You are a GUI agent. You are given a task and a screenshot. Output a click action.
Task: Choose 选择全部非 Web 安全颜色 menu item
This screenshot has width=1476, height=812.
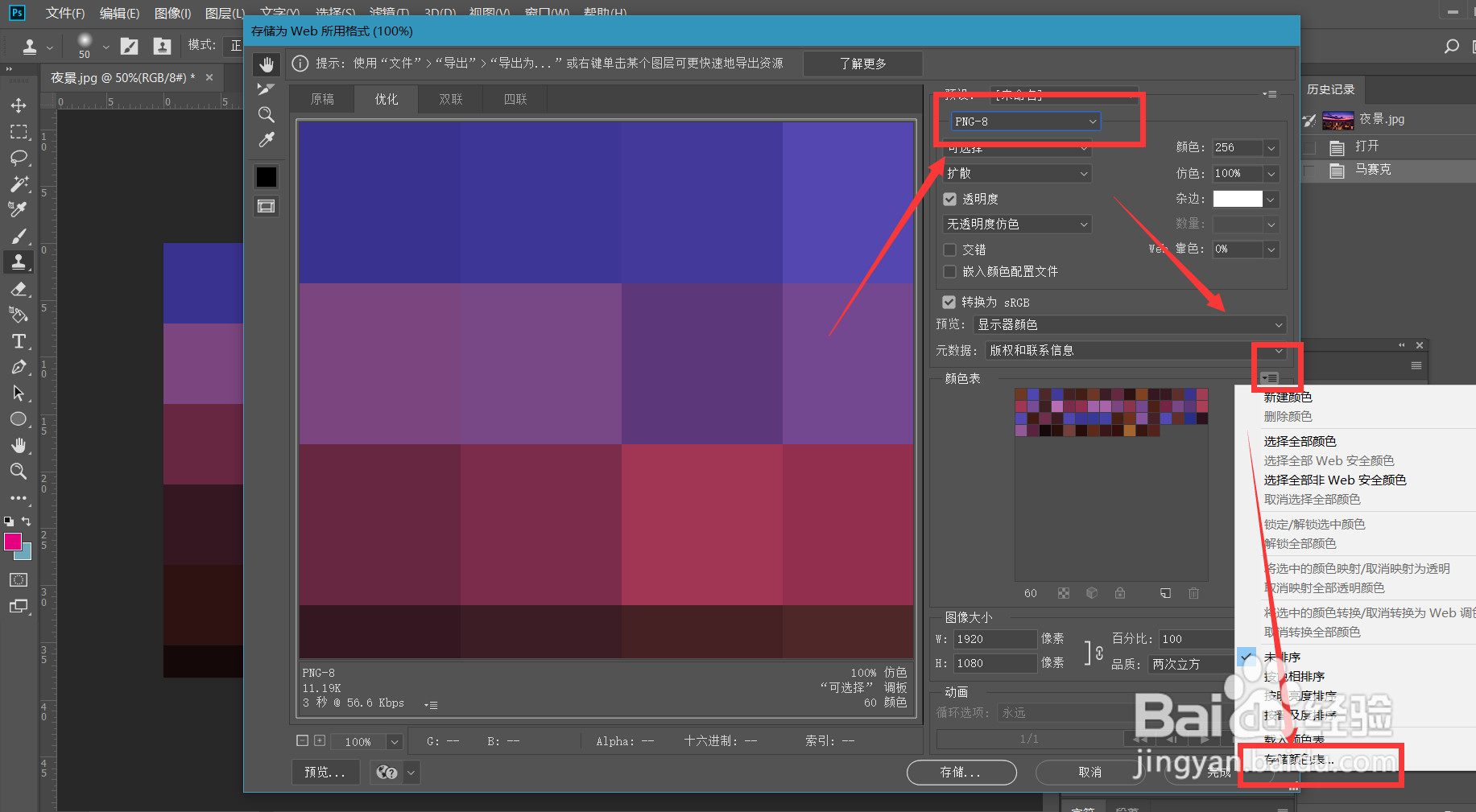click(1334, 480)
